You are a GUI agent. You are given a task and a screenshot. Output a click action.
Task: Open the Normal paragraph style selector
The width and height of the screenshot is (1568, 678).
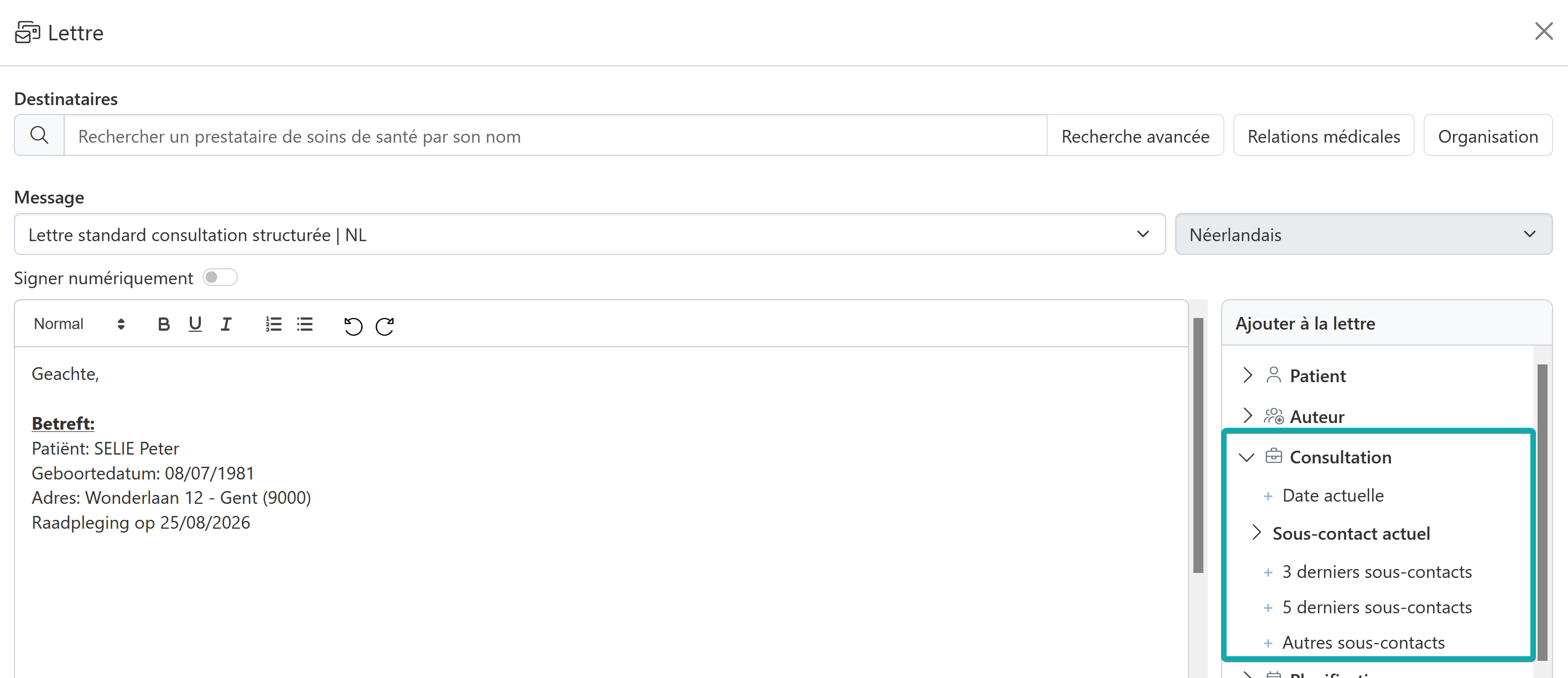pos(80,324)
